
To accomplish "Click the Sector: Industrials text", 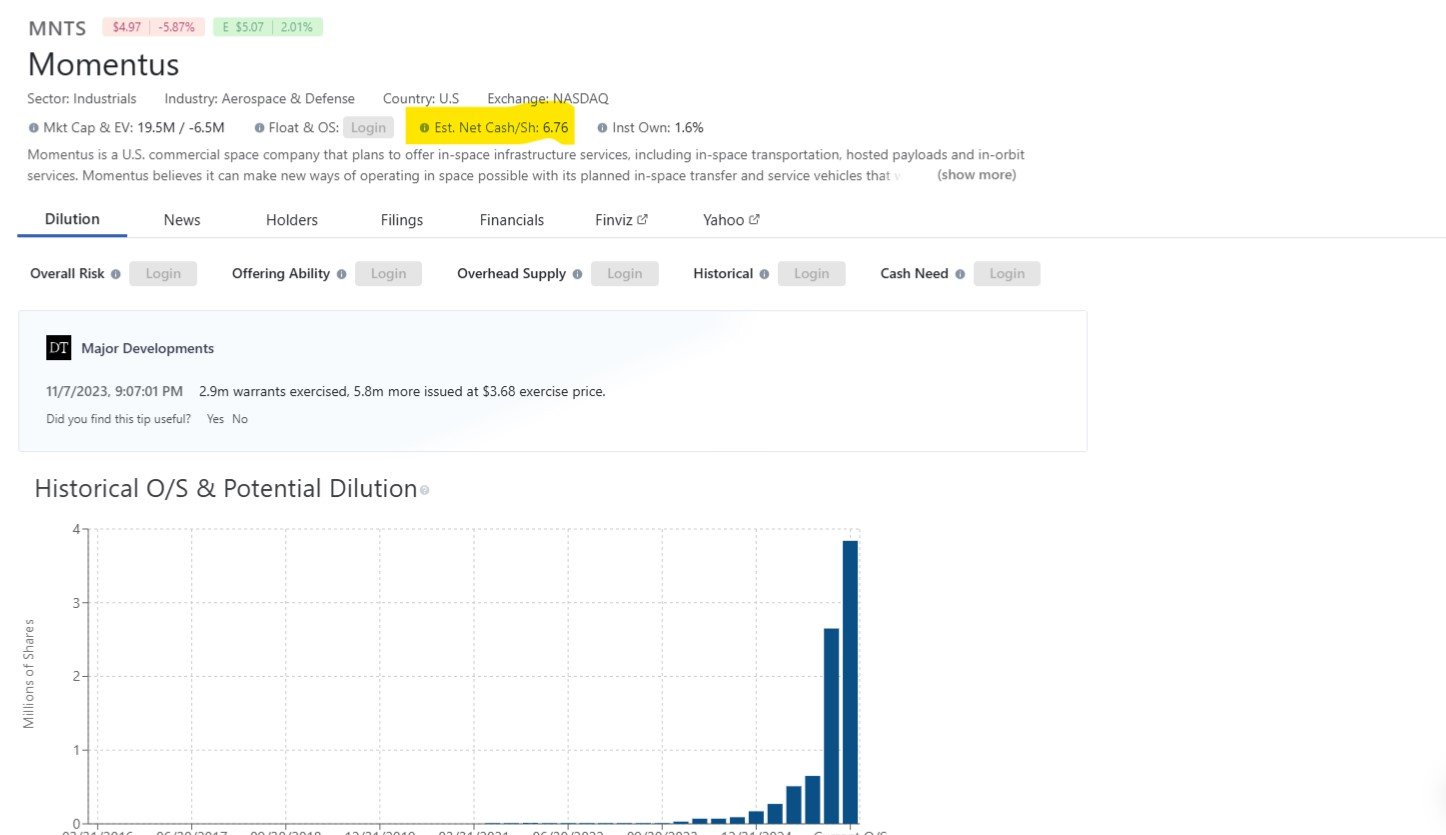I will pos(82,99).
